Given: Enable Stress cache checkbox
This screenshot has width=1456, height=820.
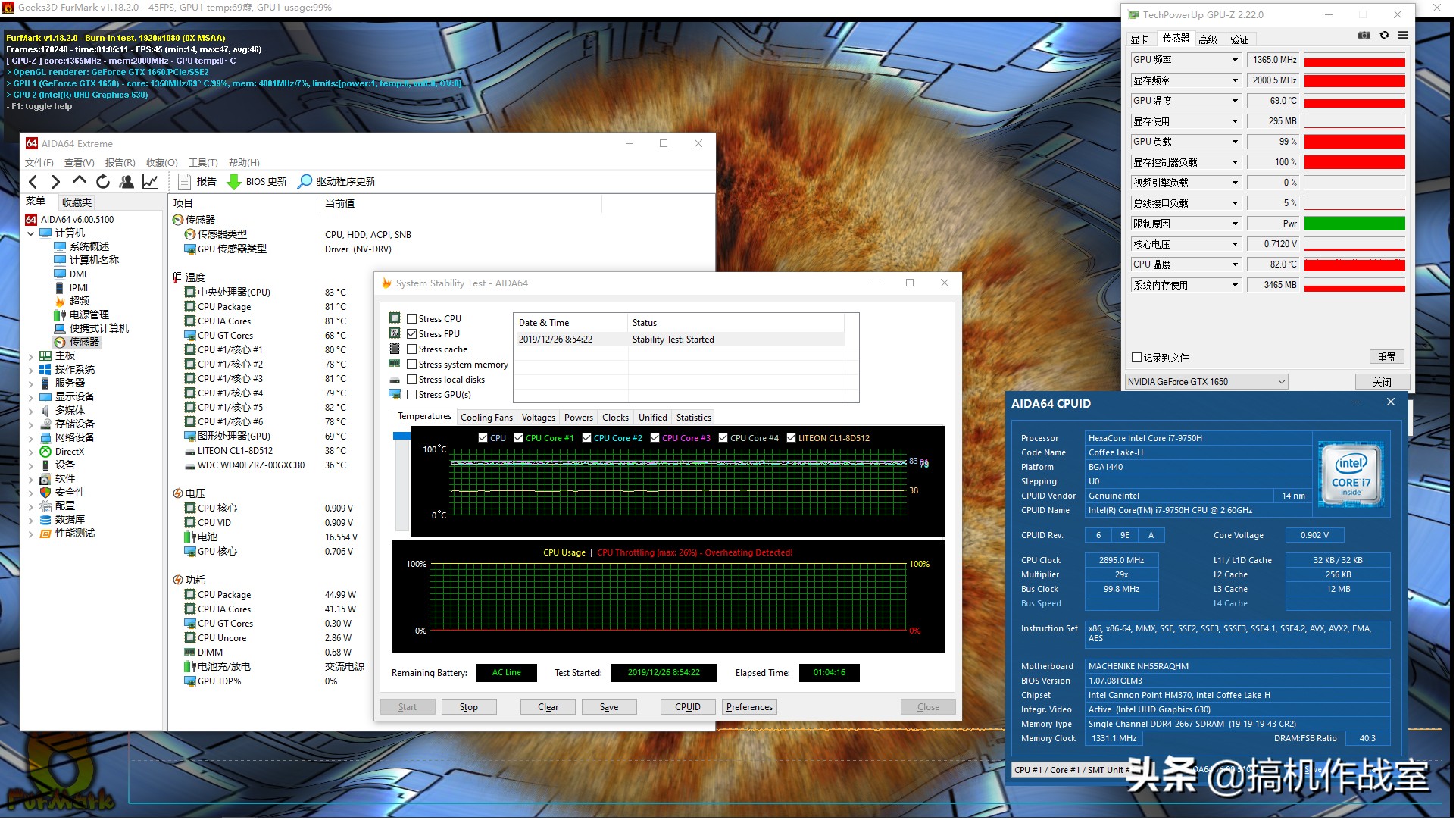Looking at the screenshot, I should coord(412,349).
